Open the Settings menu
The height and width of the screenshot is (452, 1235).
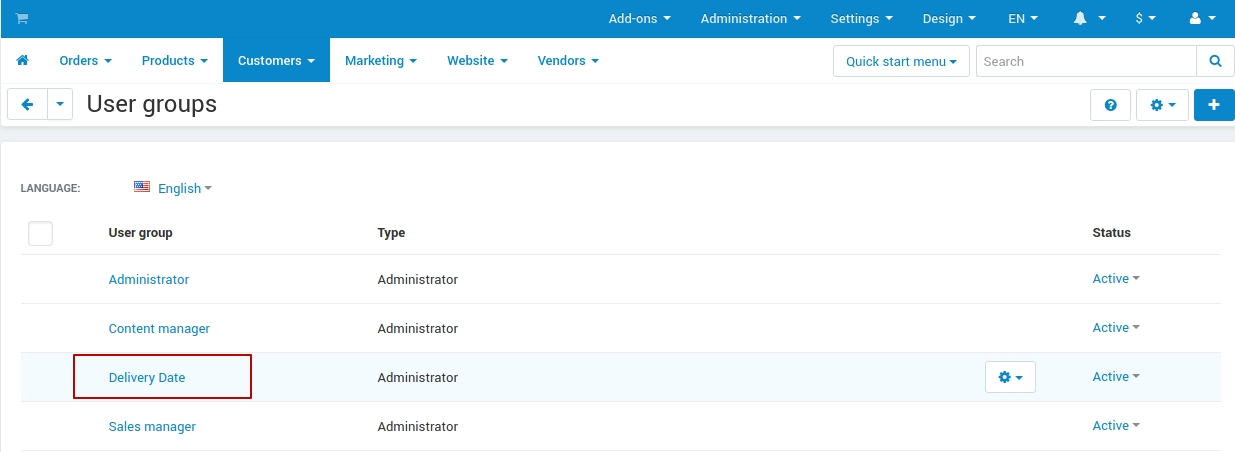pos(861,18)
